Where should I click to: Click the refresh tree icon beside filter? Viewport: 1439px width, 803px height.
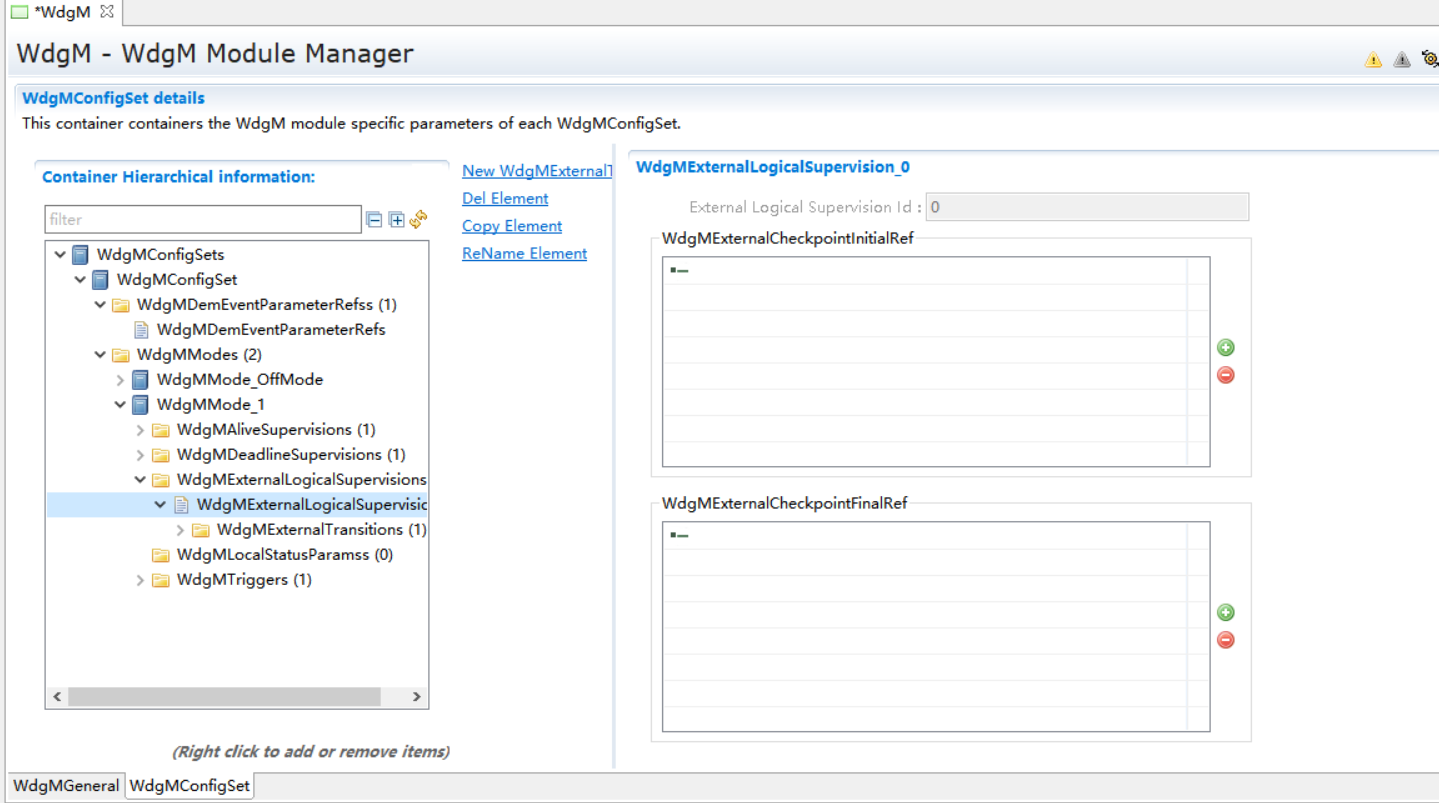tap(419, 219)
